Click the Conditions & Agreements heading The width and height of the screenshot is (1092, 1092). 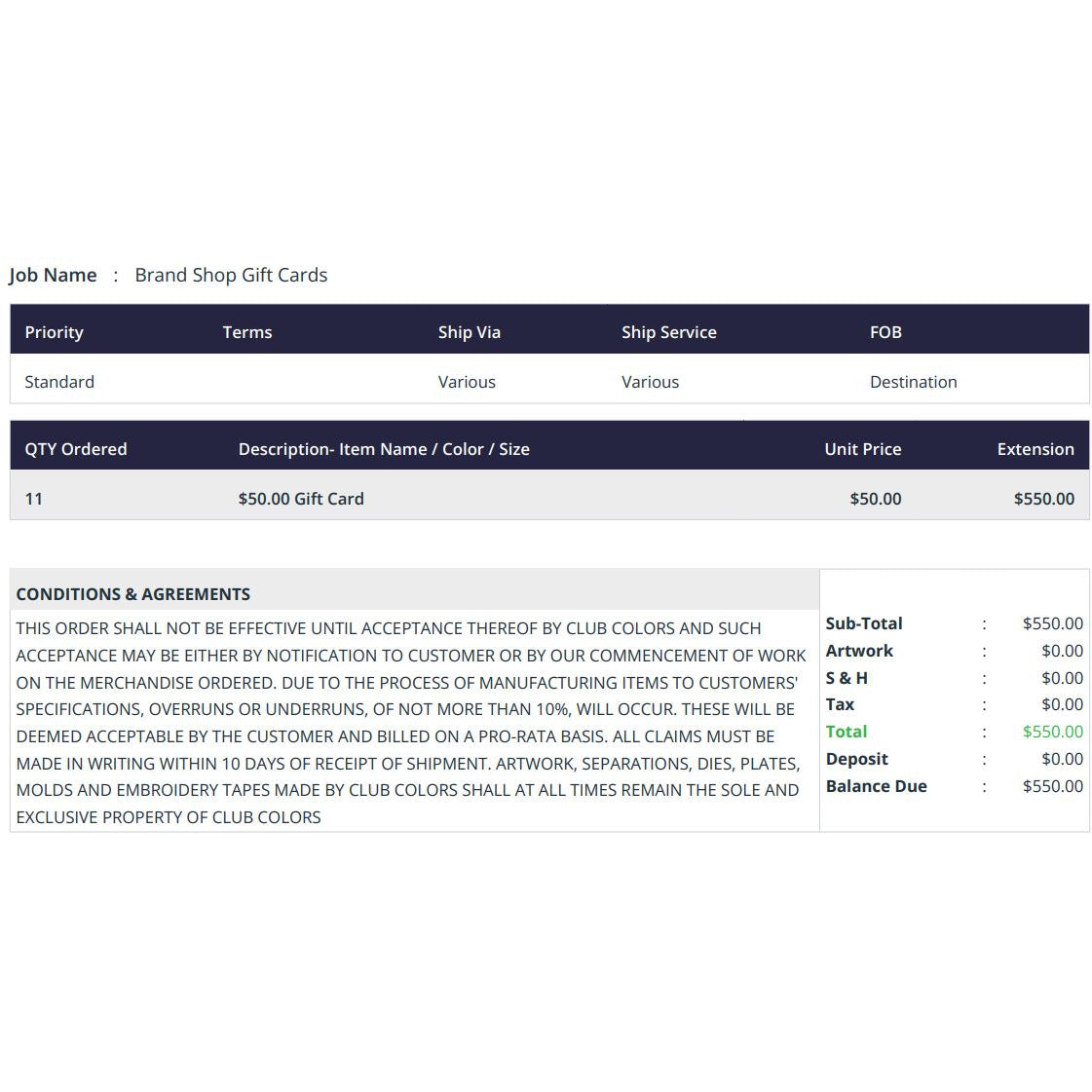133,594
